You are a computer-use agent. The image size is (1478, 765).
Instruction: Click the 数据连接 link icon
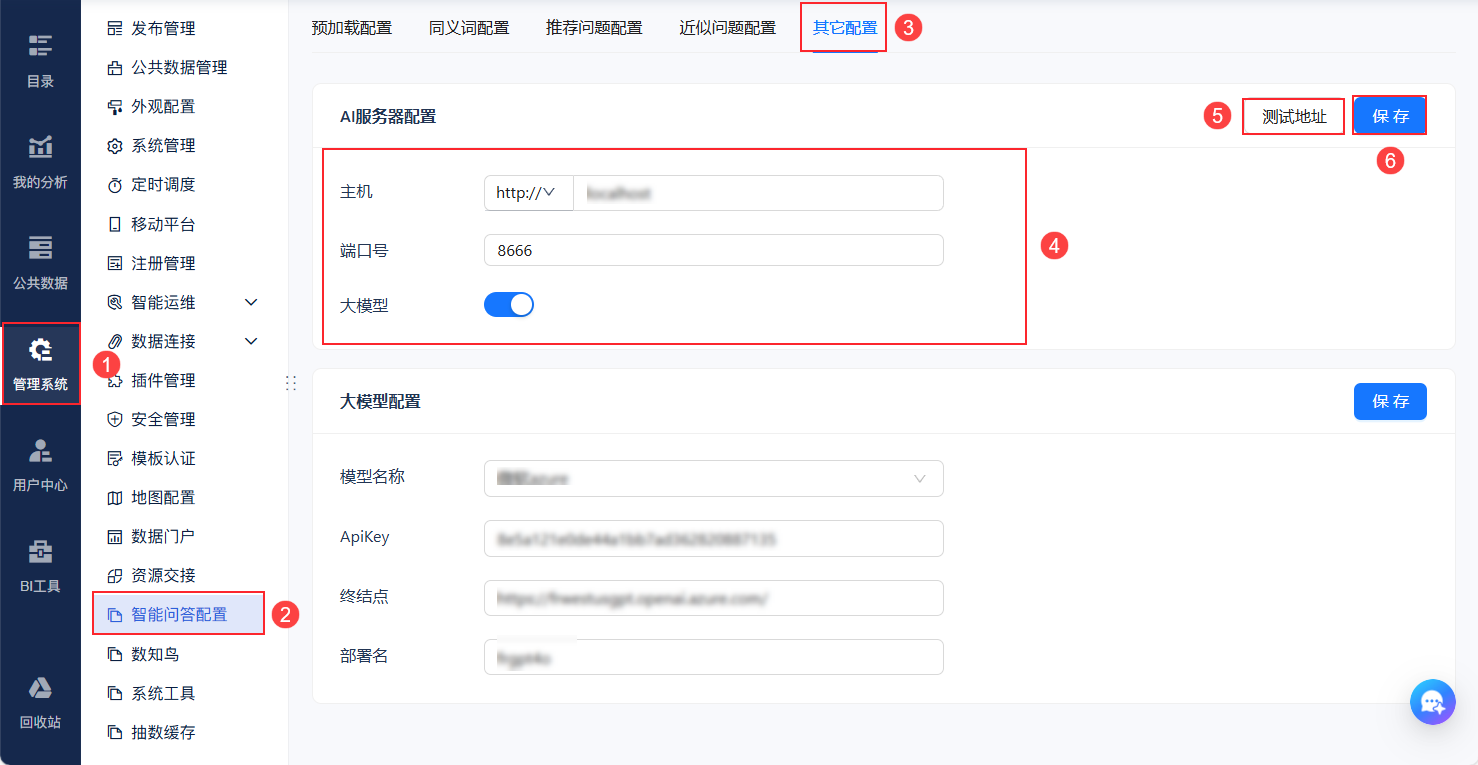(x=114, y=341)
